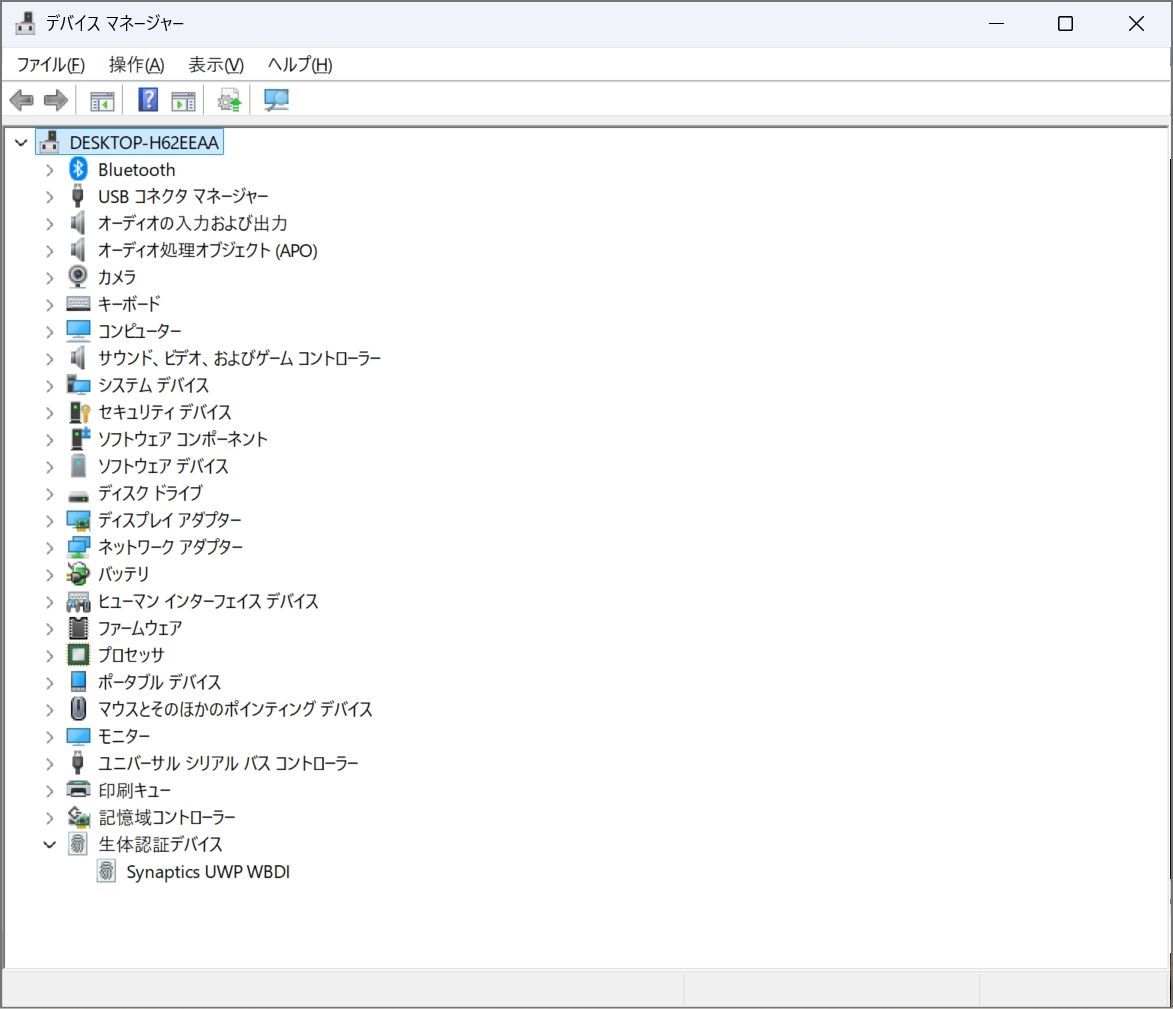1173x1009 pixels.
Task: Click the Properties panel toolbar icon
Action: 182,99
